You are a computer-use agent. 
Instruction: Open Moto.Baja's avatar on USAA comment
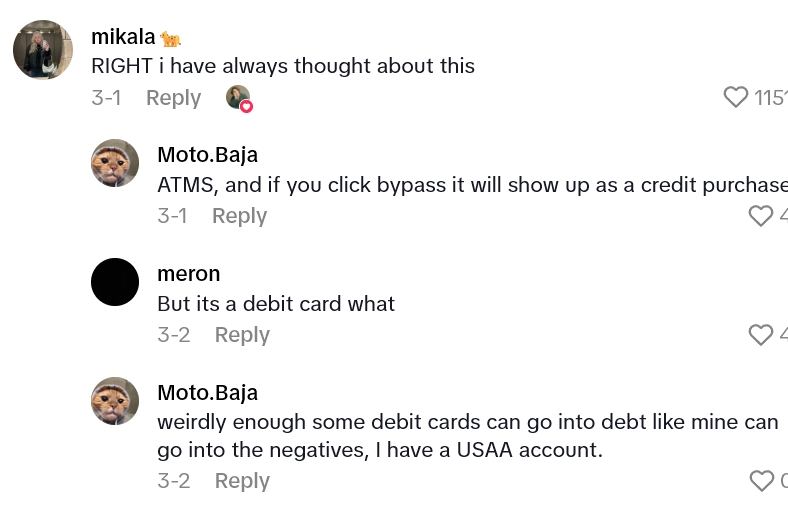coord(115,400)
